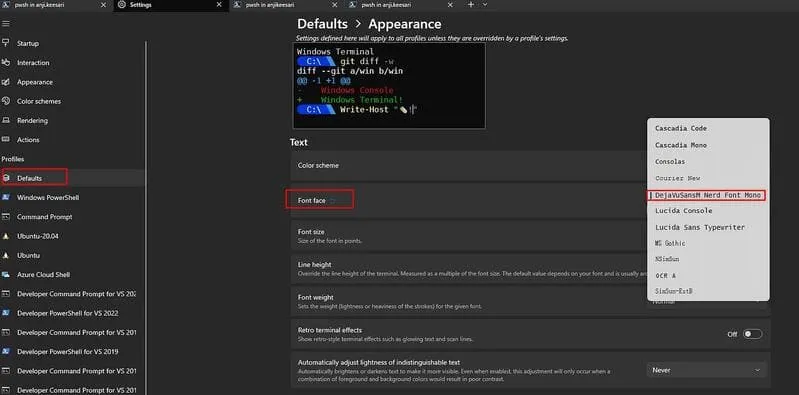Viewport: 799px width, 395px height.
Task: Open Startup settings page
Action: tap(72, 43)
